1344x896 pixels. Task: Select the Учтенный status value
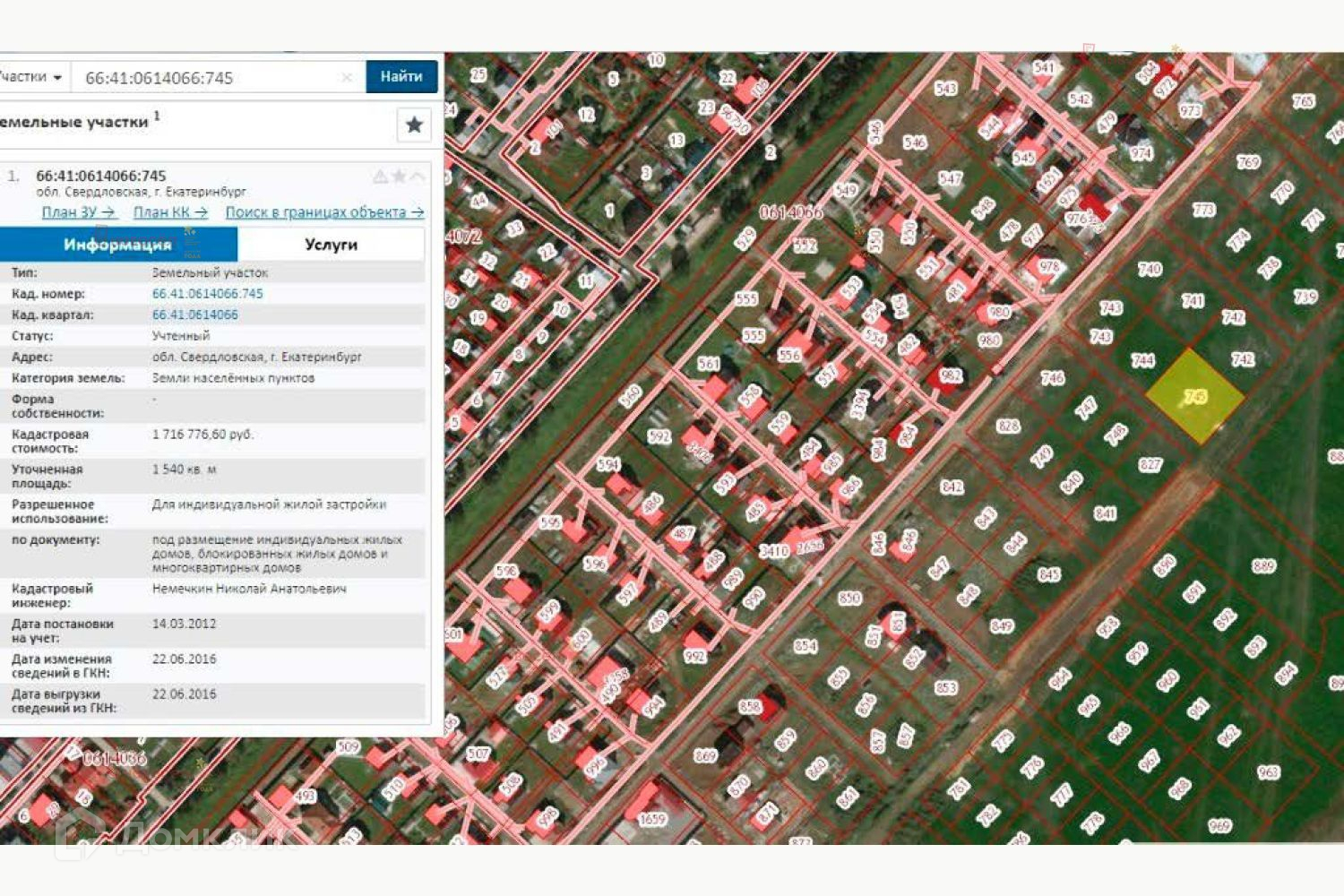pos(181,336)
